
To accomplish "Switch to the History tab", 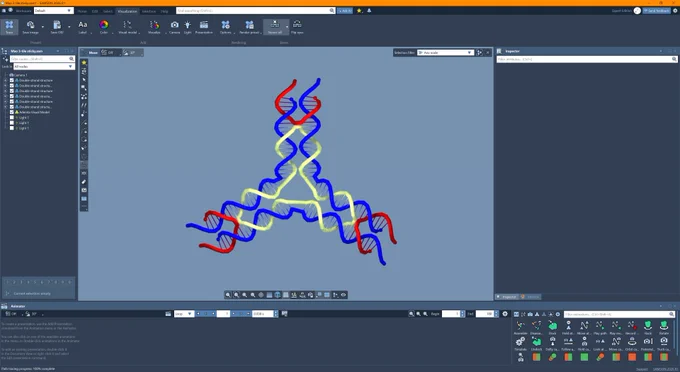I will coord(530,297).
